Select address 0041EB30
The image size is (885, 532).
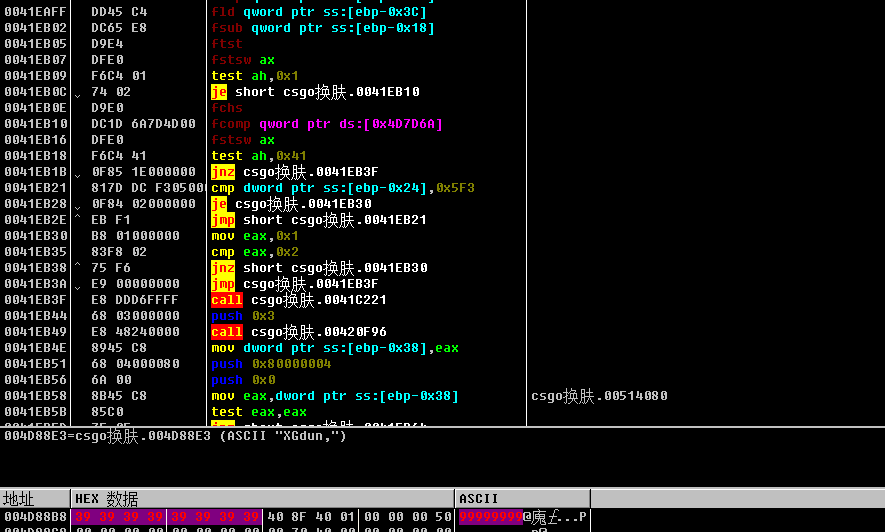click(35, 236)
